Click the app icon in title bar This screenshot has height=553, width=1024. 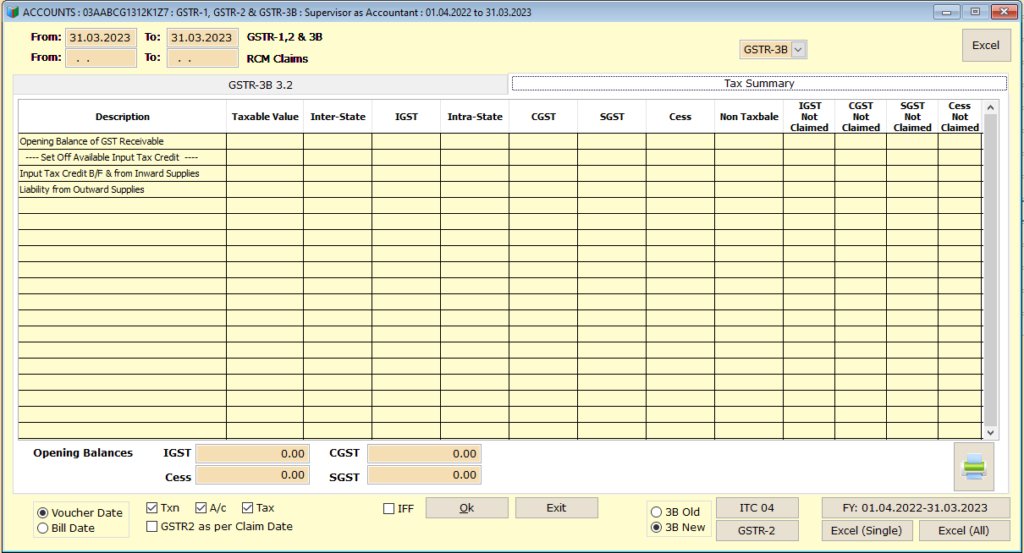click(x=12, y=12)
